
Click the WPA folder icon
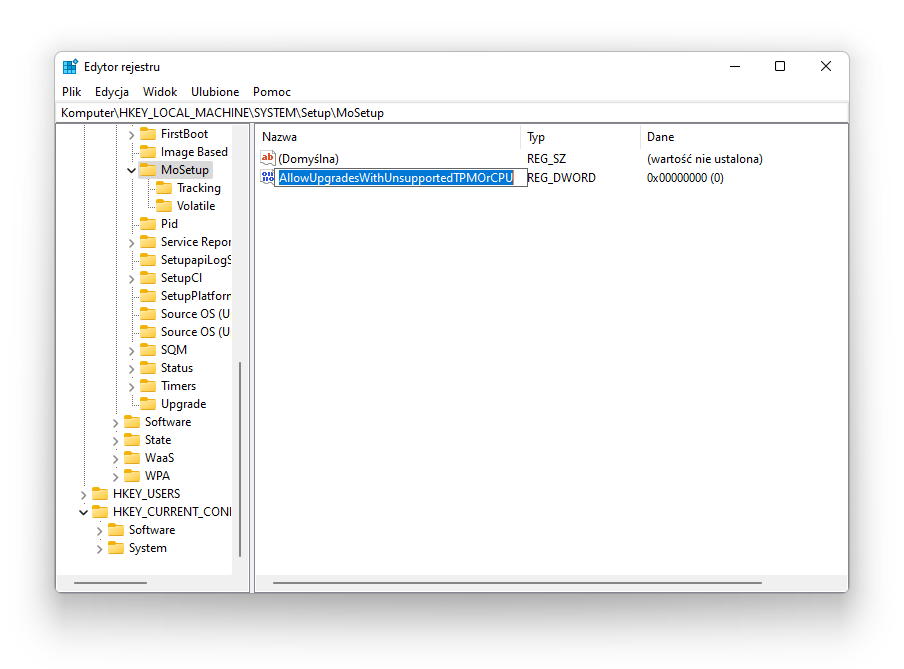pyautogui.click(x=132, y=476)
